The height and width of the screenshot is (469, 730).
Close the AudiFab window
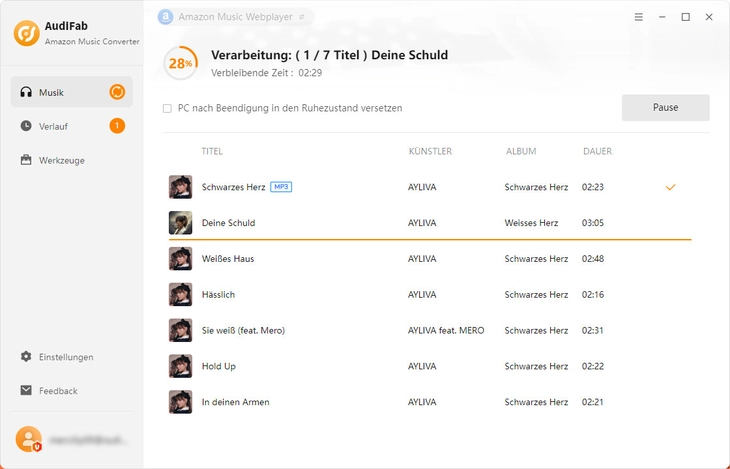(709, 17)
